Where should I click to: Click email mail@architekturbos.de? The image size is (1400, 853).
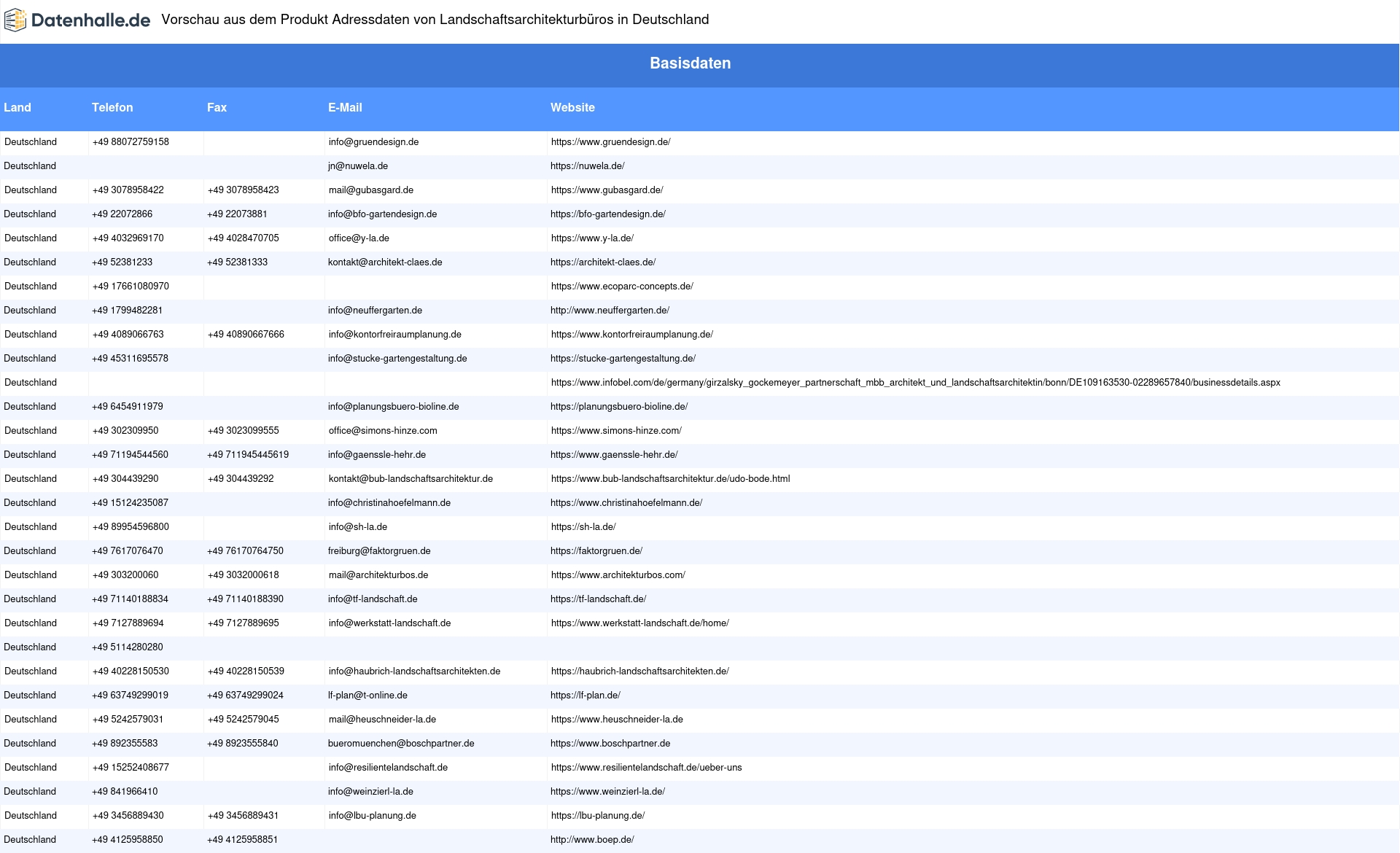coord(378,575)
